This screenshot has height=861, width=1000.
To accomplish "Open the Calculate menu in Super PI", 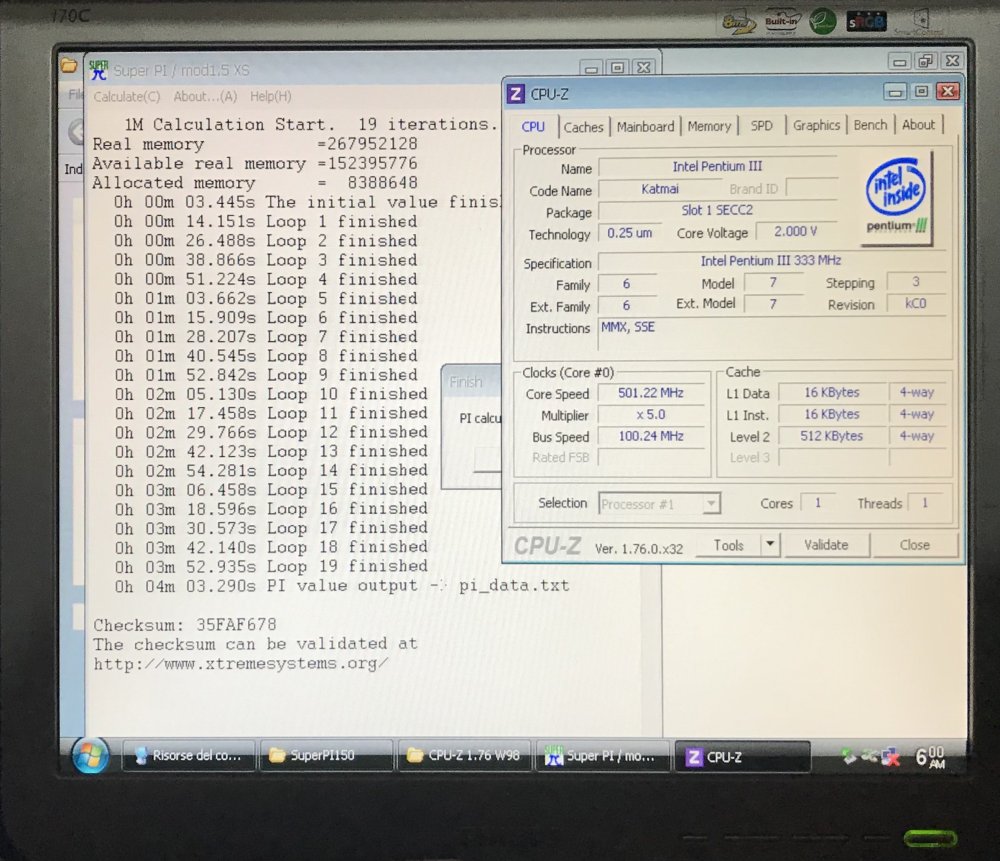I will coord(125,97).
